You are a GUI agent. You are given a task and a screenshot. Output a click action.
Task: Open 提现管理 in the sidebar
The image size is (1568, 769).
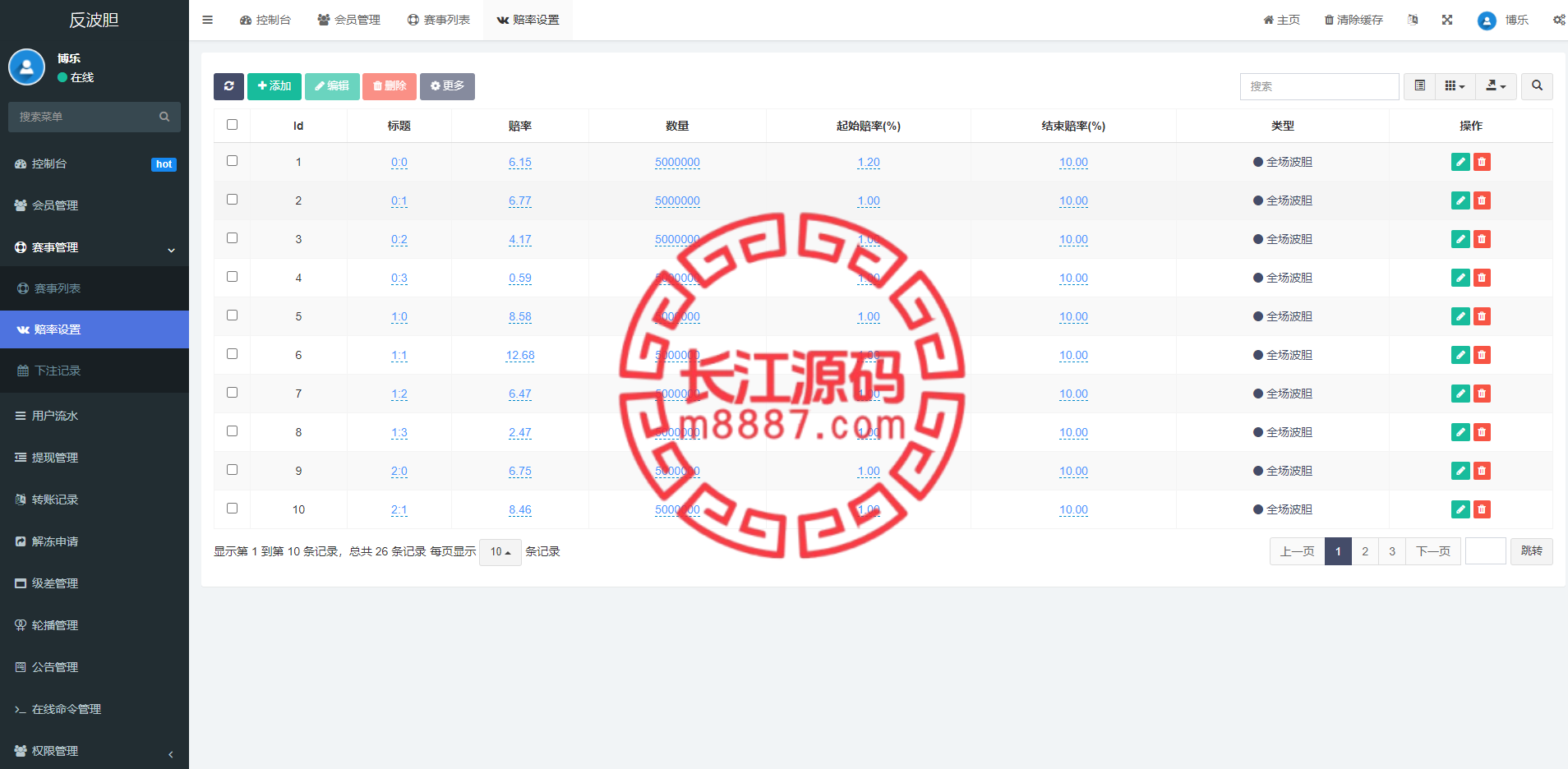click(95, 458)
